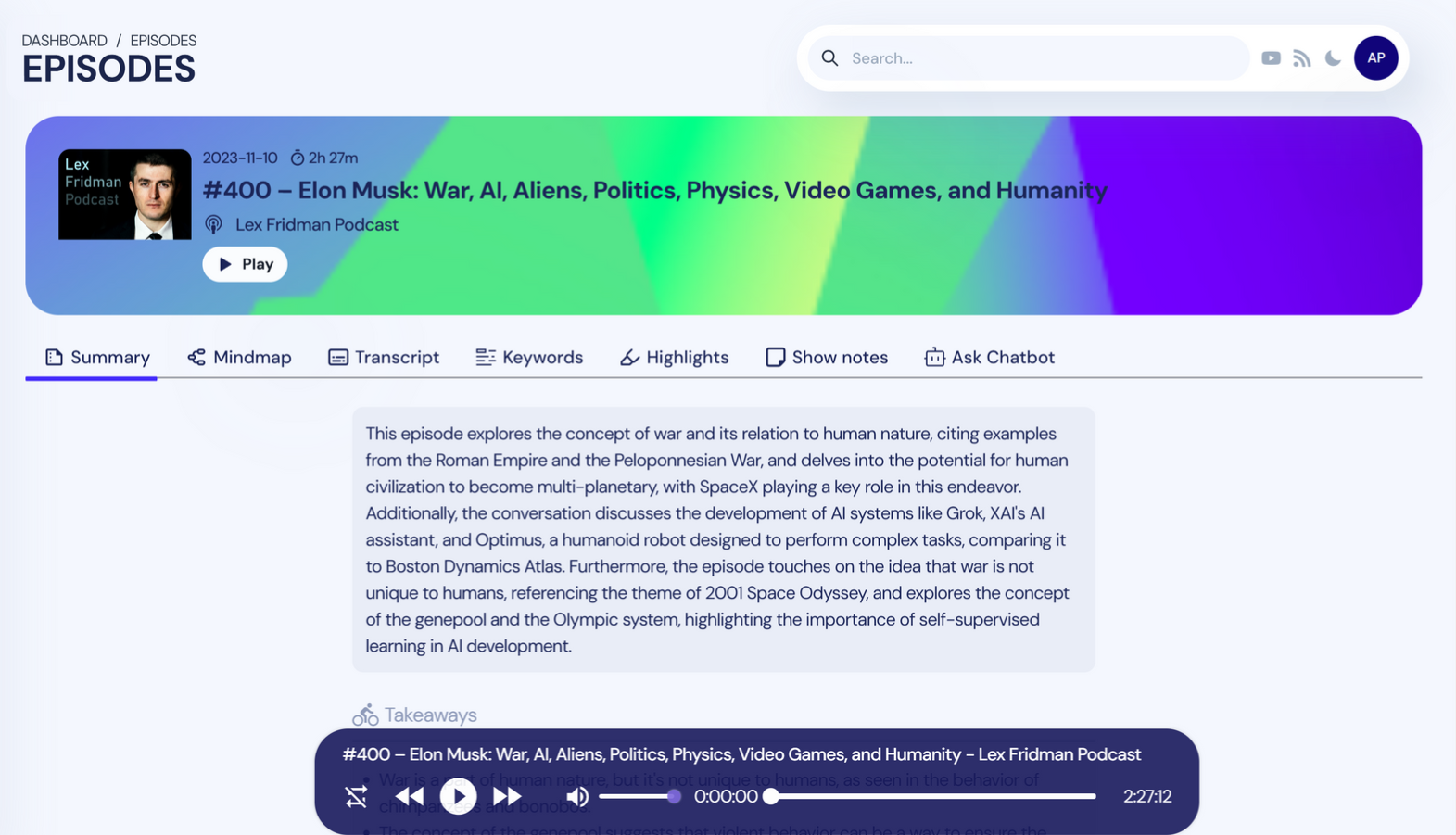
Task: Select the Summary tab
Action: pyautogui.click(x=96, y=358)
